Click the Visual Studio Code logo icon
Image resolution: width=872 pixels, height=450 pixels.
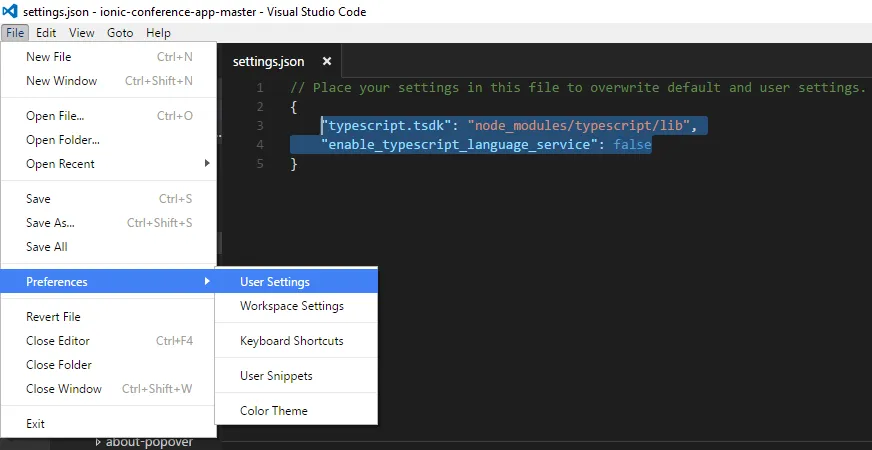click(10, 11)
